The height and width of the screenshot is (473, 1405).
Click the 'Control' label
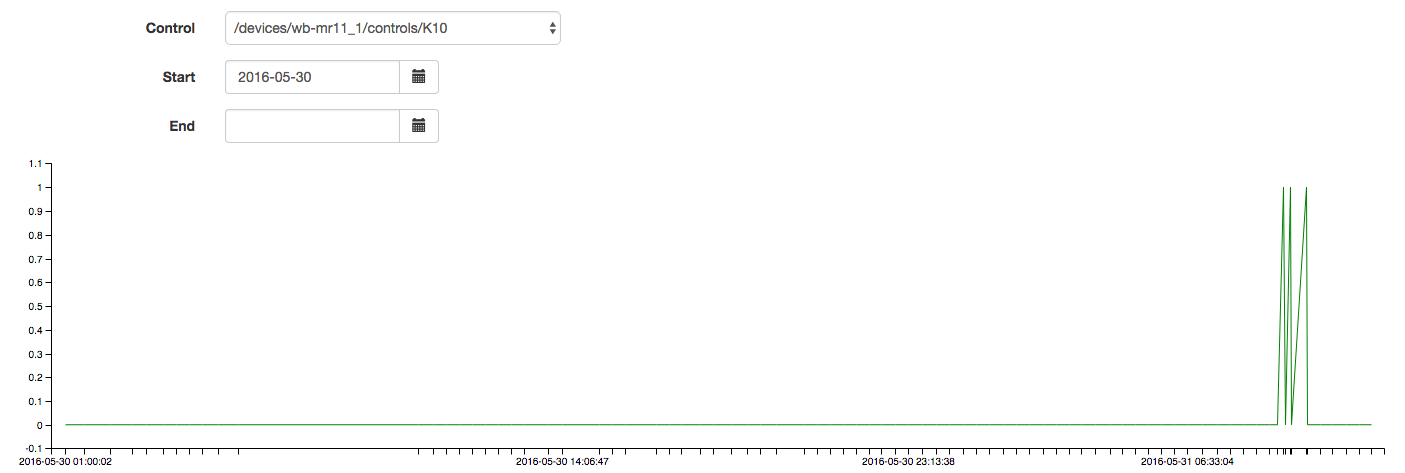(x=170, y=28)
